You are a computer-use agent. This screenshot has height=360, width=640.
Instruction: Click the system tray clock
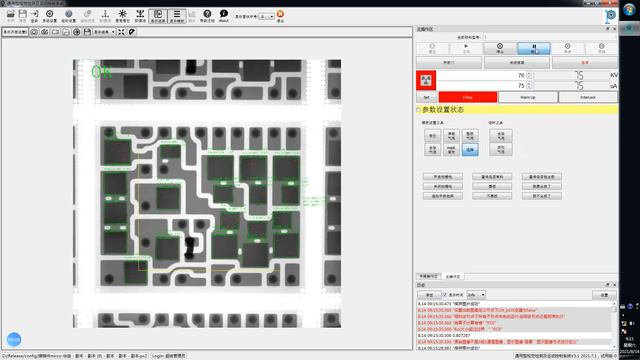[629, 345]
